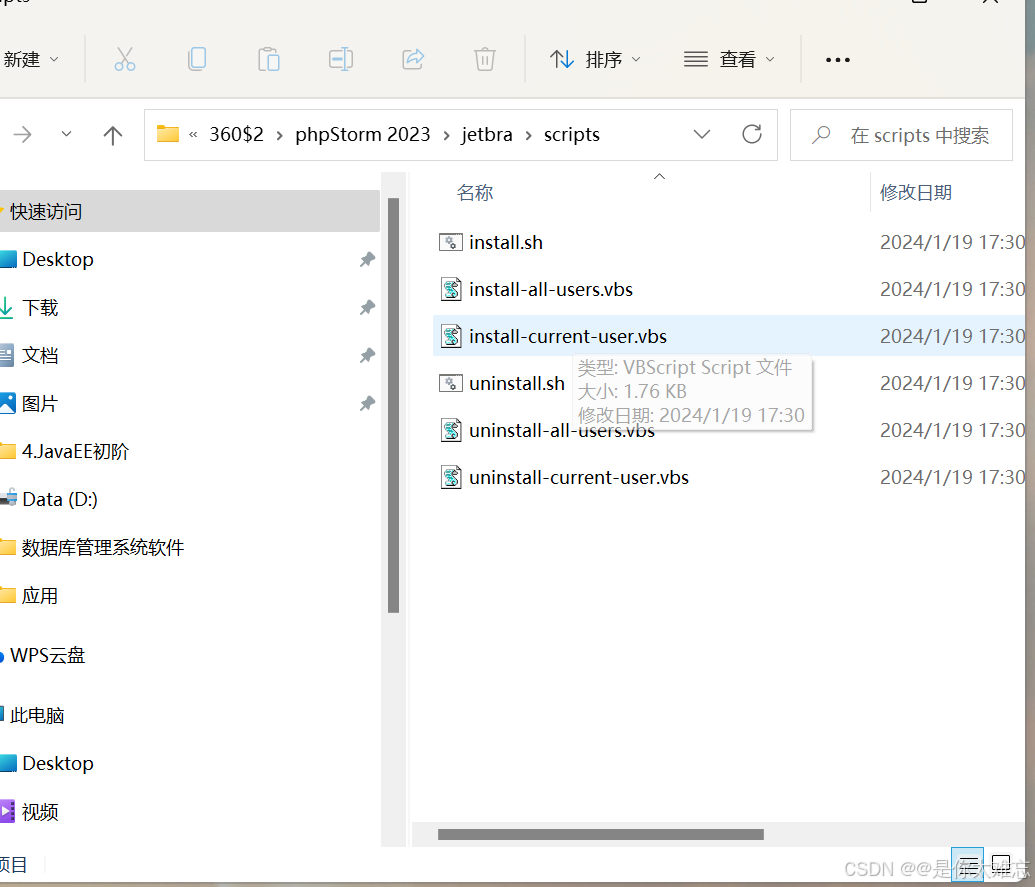Switch to details view button

(967, 865)
